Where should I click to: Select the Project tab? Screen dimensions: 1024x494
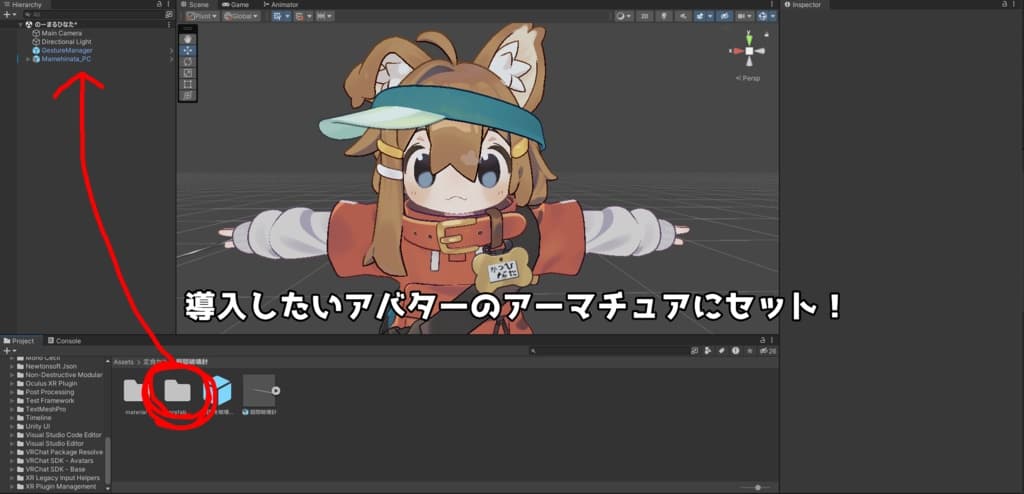[19, 340]
